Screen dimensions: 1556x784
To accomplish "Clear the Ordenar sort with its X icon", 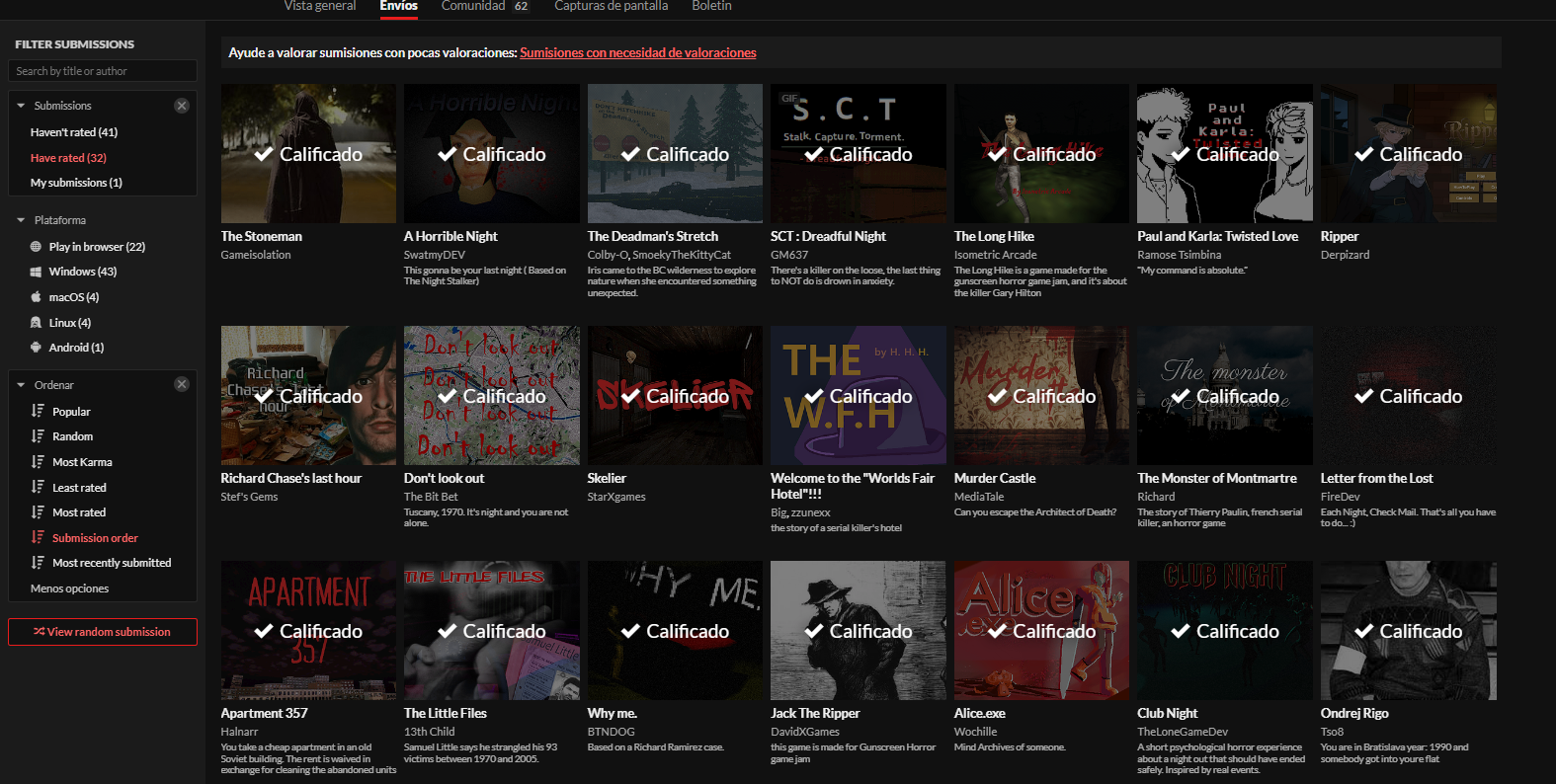I will (x=182, y=384).
